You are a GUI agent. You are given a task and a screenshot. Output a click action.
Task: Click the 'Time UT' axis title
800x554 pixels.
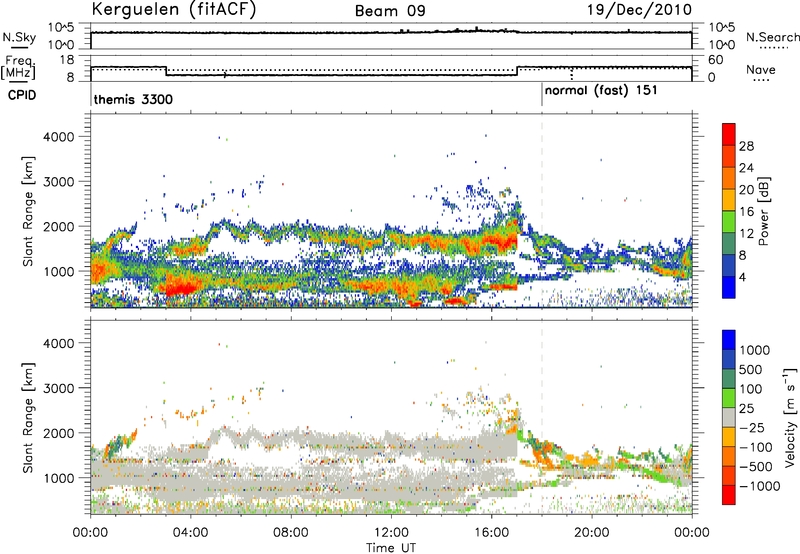(391, 548)
